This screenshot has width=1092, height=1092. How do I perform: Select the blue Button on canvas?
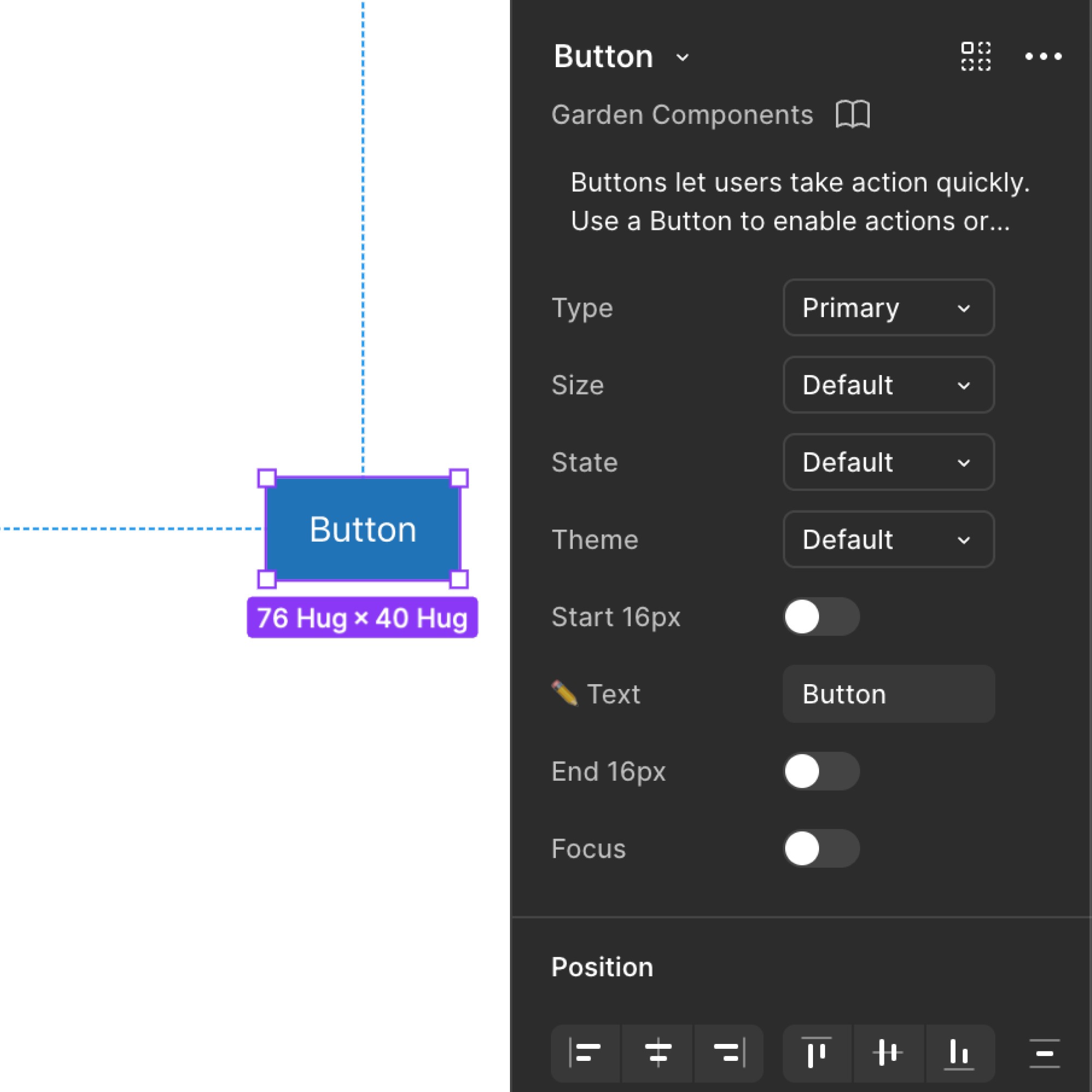[x=363, y=529]
